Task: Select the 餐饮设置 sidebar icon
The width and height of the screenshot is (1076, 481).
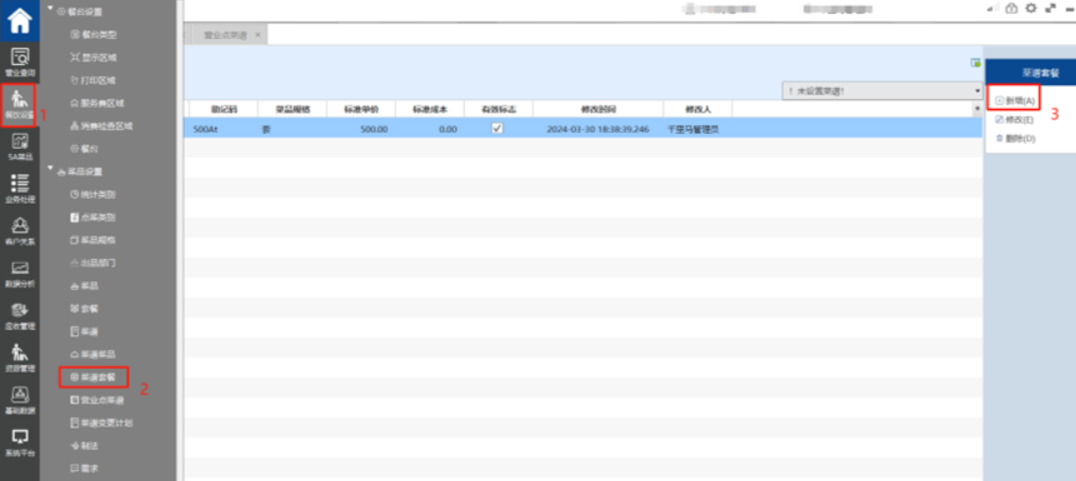Action: (x=19, y=103)
